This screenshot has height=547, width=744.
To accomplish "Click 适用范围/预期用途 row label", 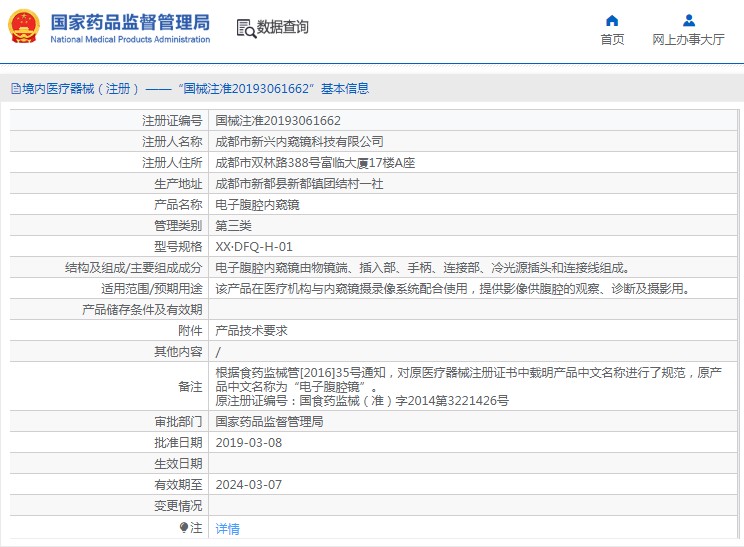I will click(152, 288).
